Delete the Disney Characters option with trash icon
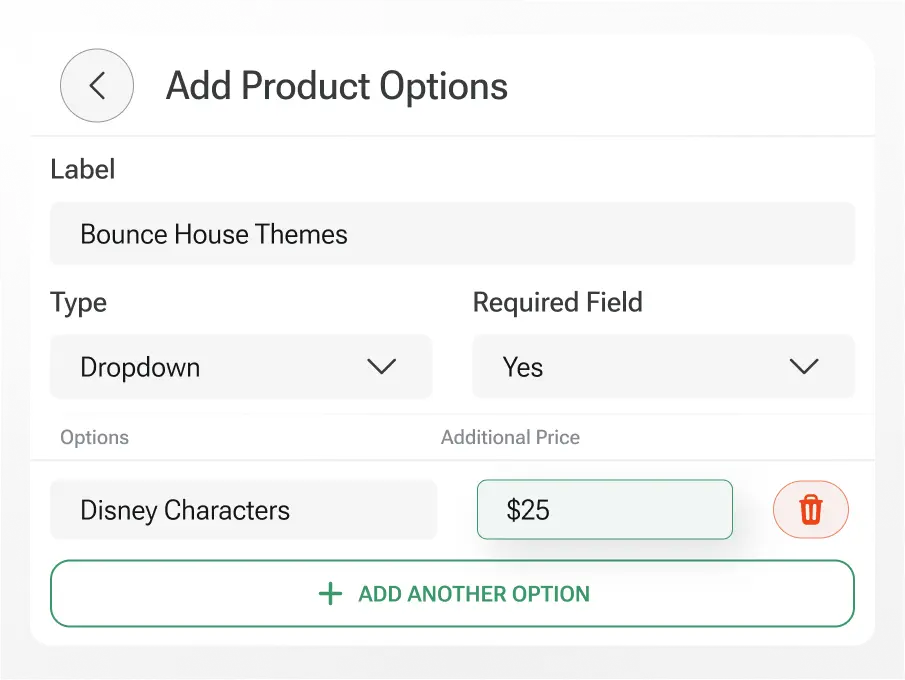 [810, 510]
